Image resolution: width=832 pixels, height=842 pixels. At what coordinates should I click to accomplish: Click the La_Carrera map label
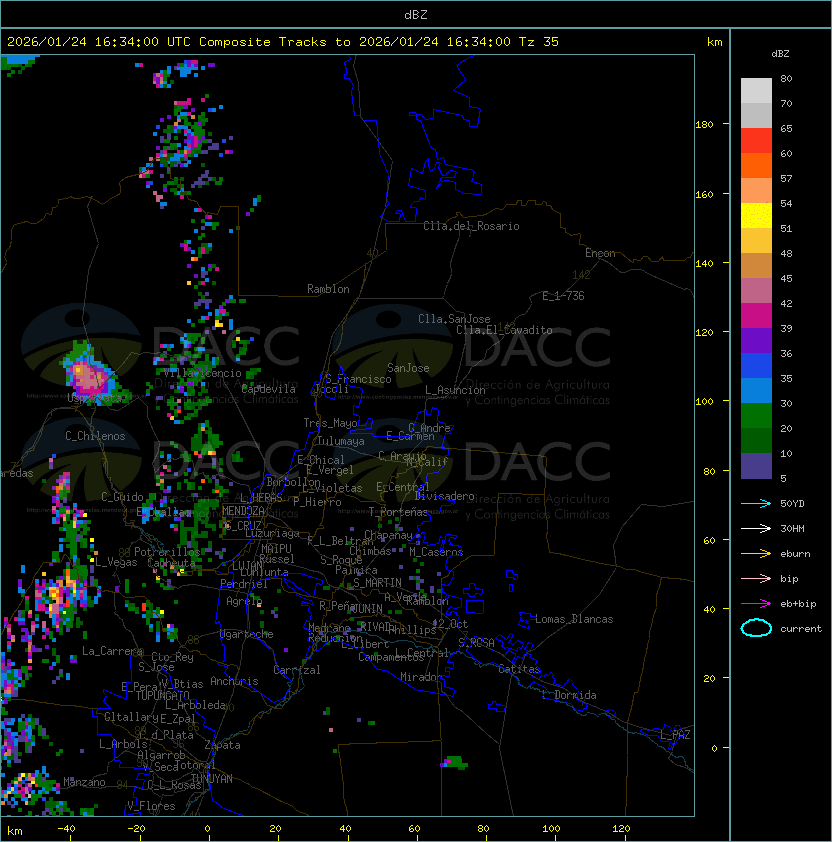pyautogui.click(x=112, y=651)
